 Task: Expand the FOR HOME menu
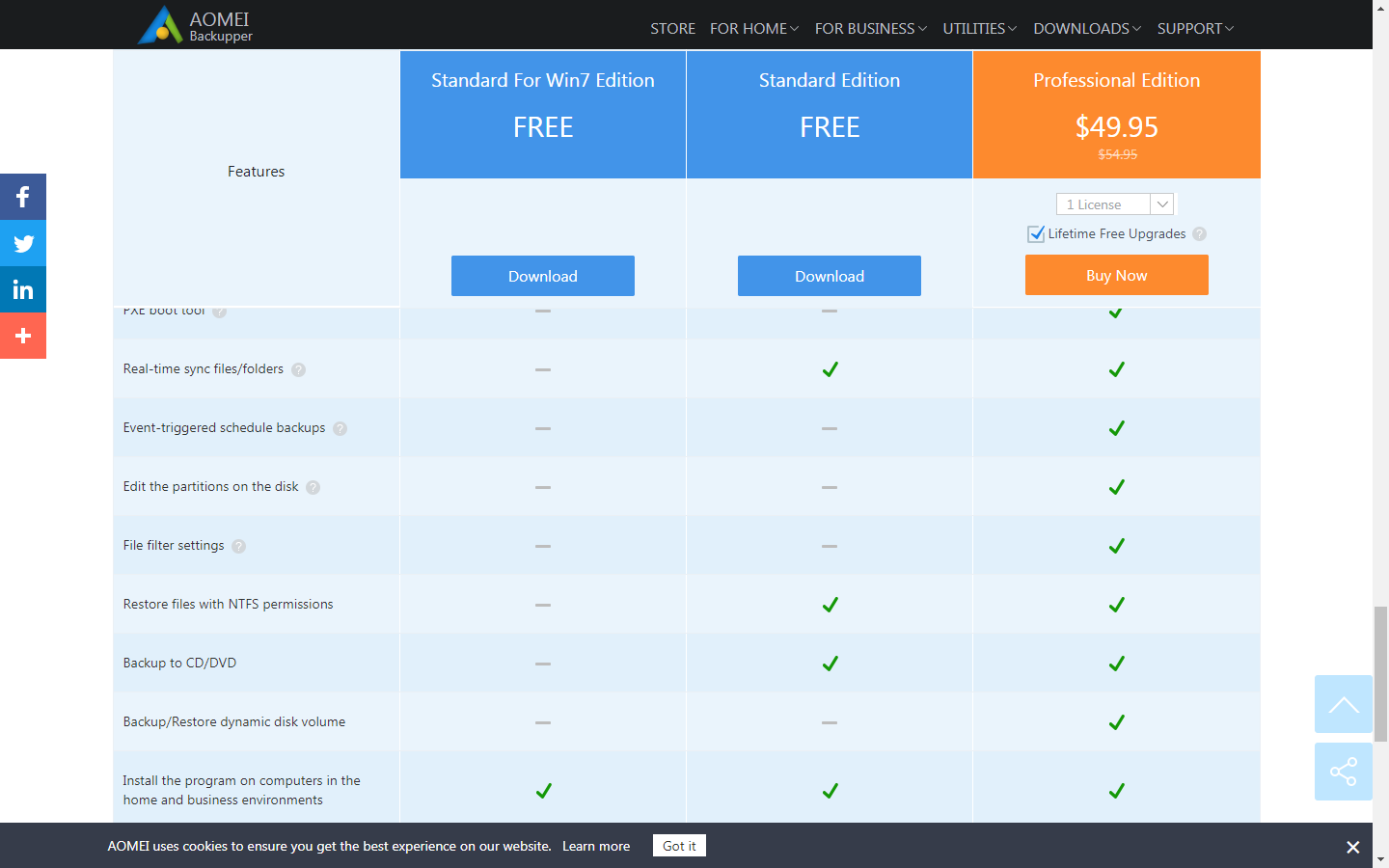coord(754,29)
